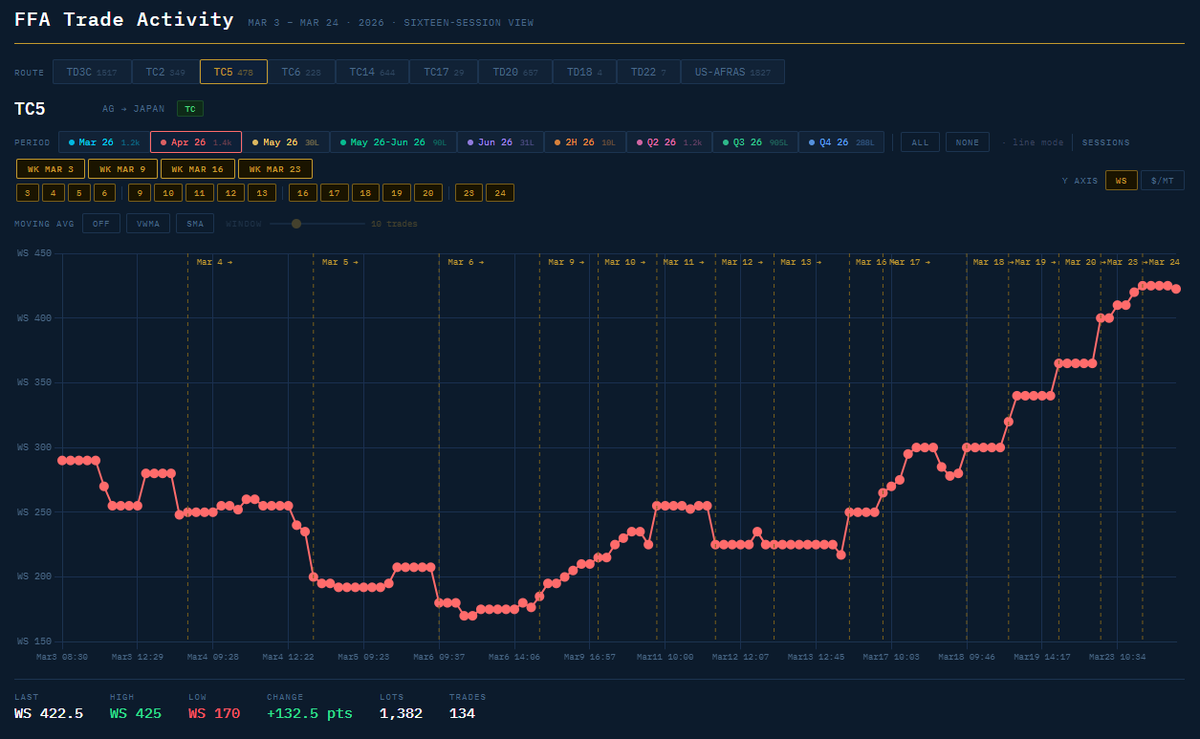Toggle the WK MAR 9 week filter
Screen dimensions: 1200x739
[x=123, y=169]
